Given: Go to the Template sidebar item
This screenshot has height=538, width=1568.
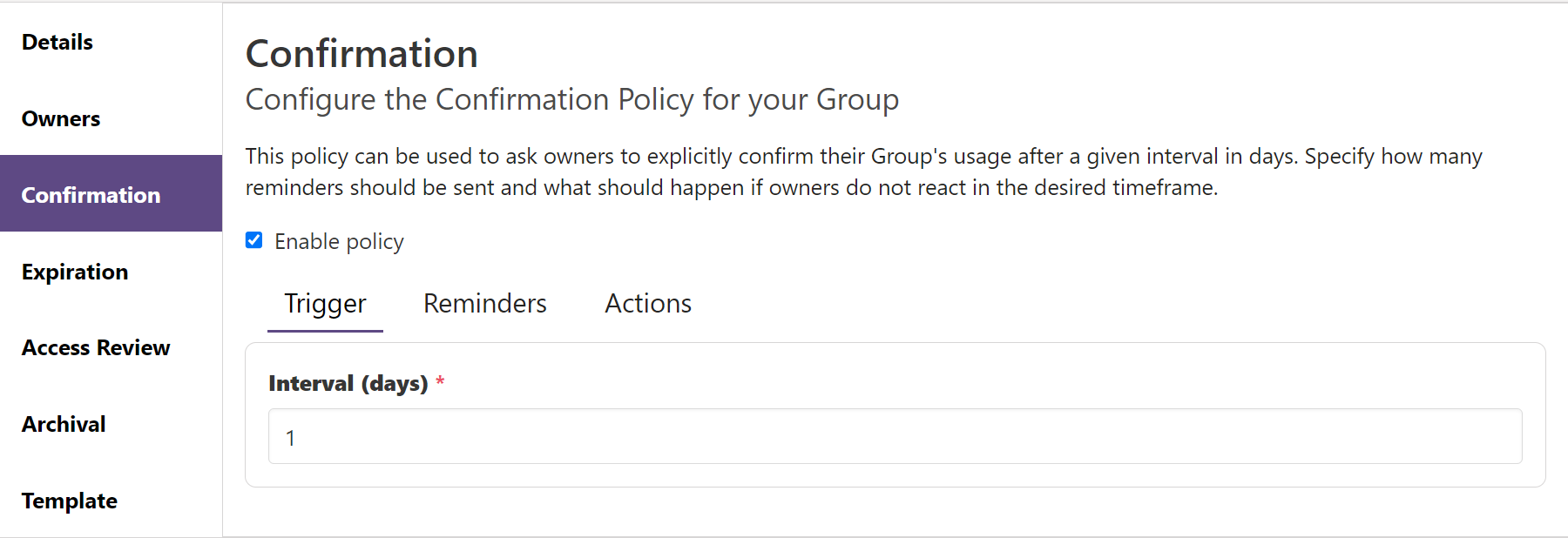Looking at the screenshot, I should tap(111, 501).
